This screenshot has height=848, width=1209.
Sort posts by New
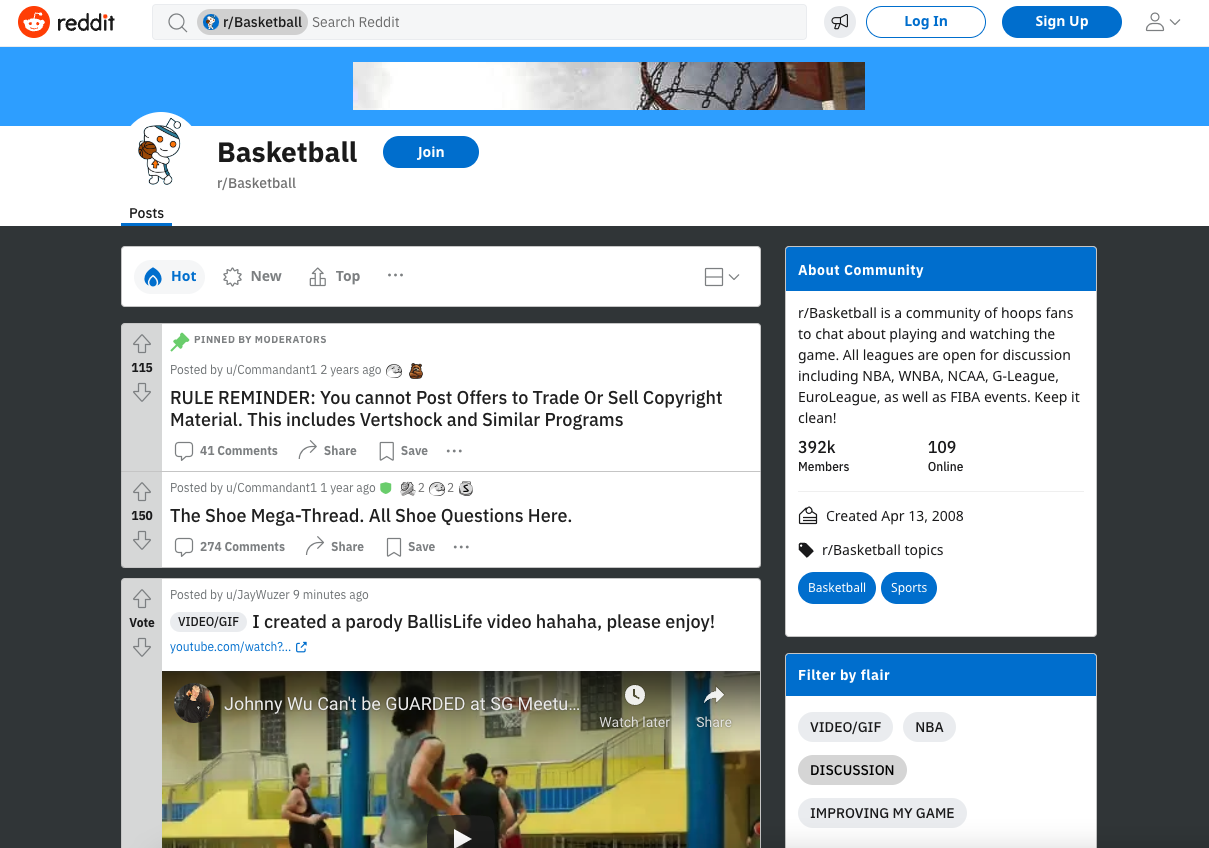coord(252,276)
